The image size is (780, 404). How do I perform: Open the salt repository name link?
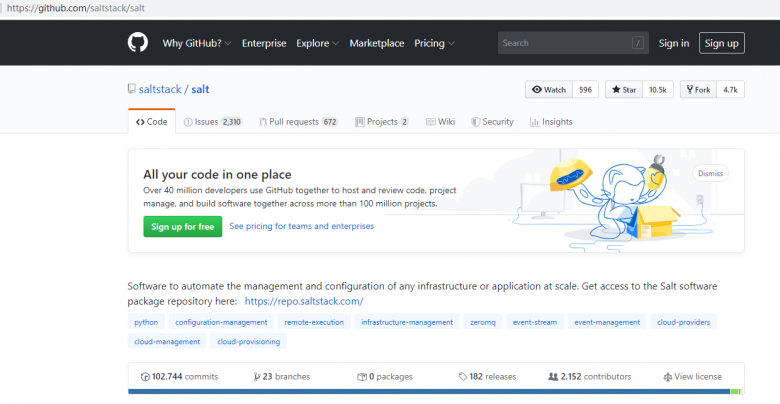tap(200, 89)
